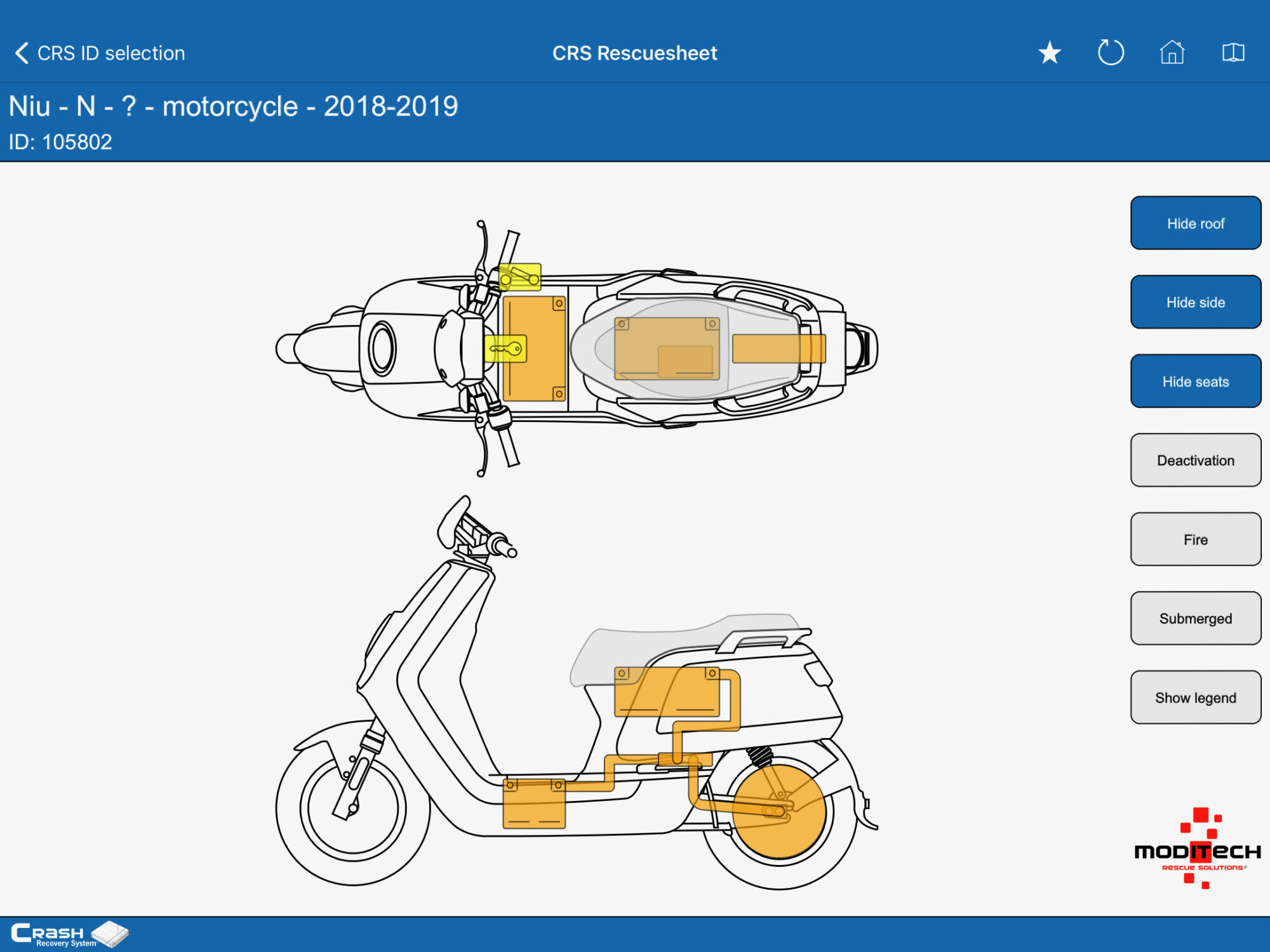The image size is (1270, 952).
Task: Toggle Hide seats layer
Action: coord(1195,381)
